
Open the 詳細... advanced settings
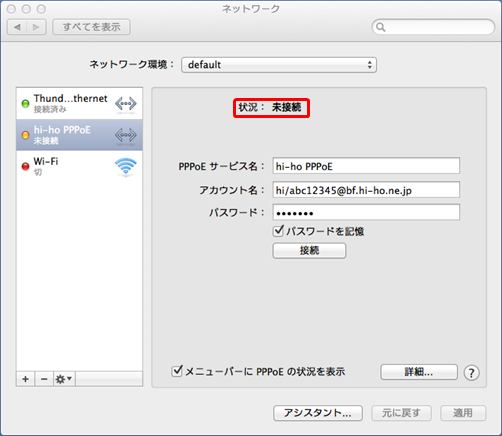[419, 372]
